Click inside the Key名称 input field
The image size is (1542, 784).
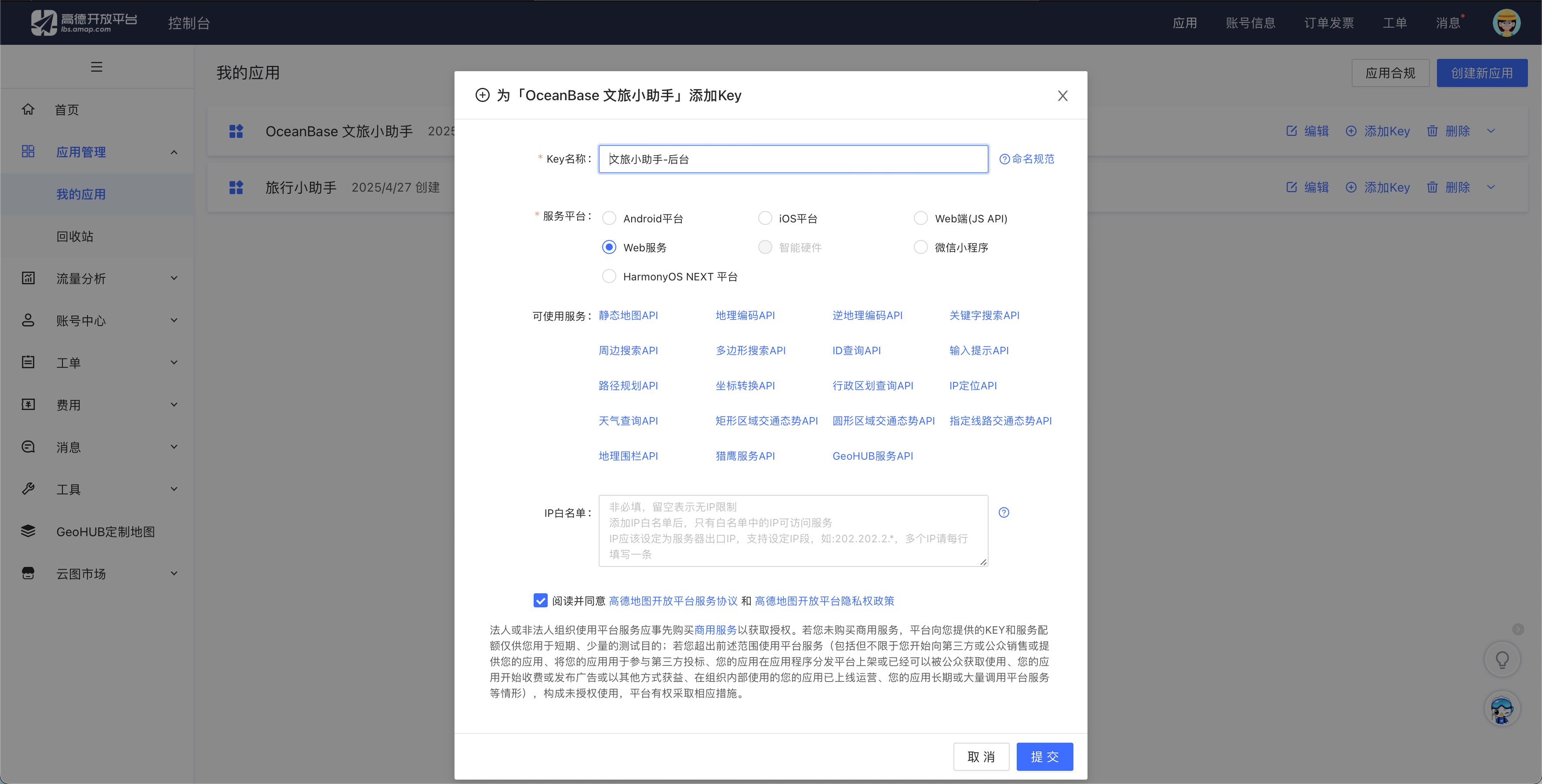[x=793, y=159]
